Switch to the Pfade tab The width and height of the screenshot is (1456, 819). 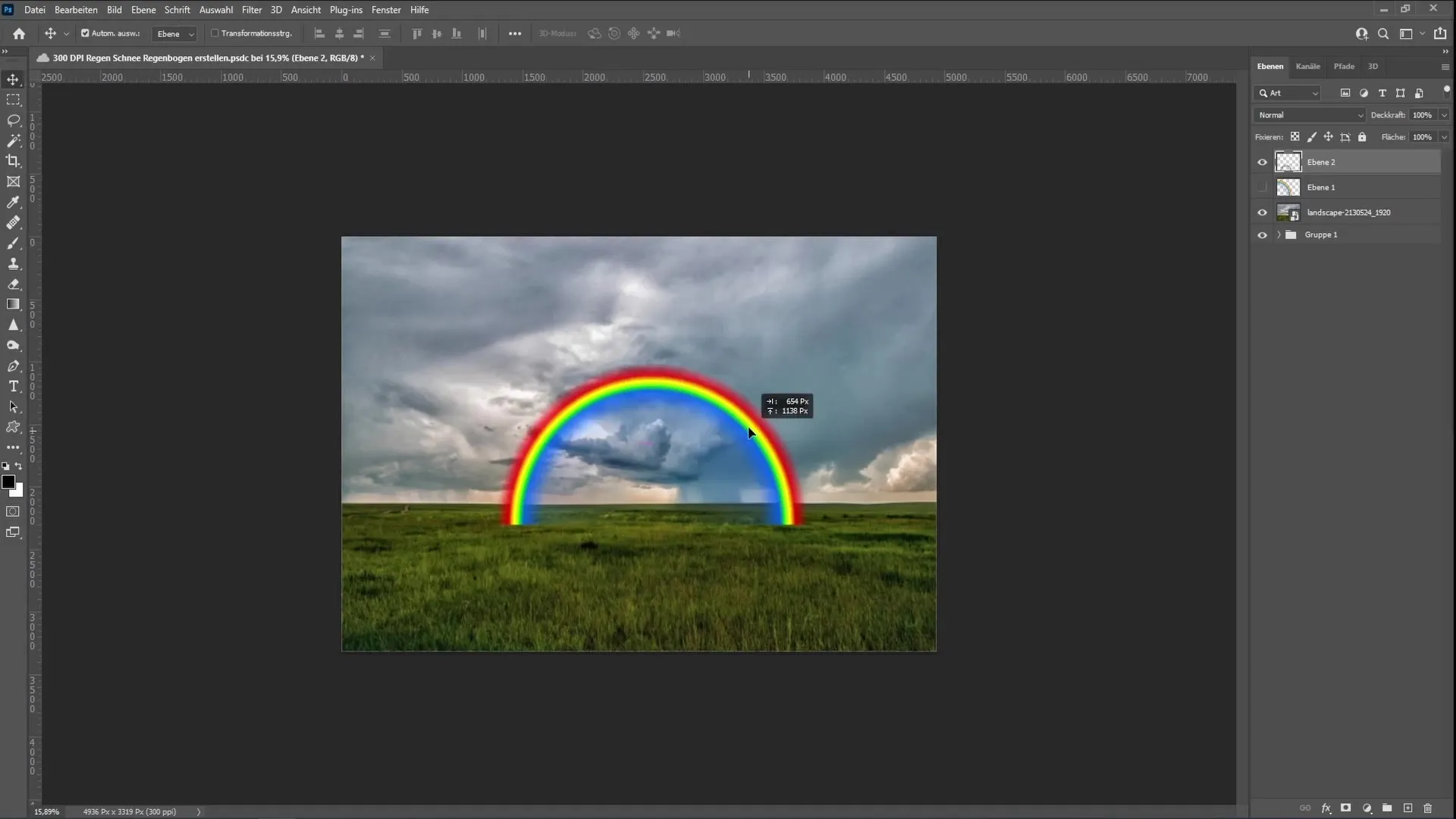[1344, 66]
